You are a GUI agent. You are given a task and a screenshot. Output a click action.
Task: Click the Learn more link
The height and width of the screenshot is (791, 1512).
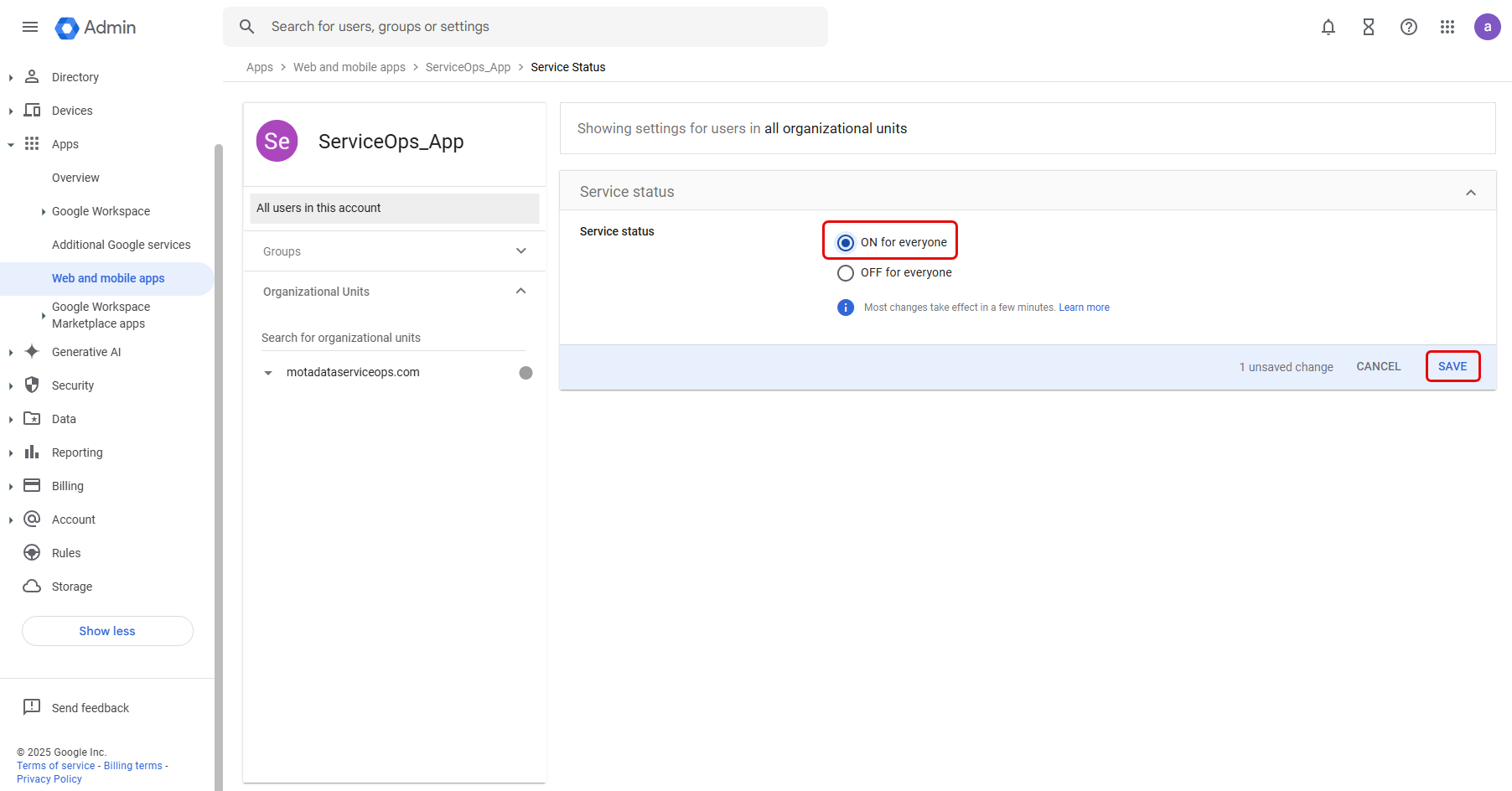point(1084,308)
